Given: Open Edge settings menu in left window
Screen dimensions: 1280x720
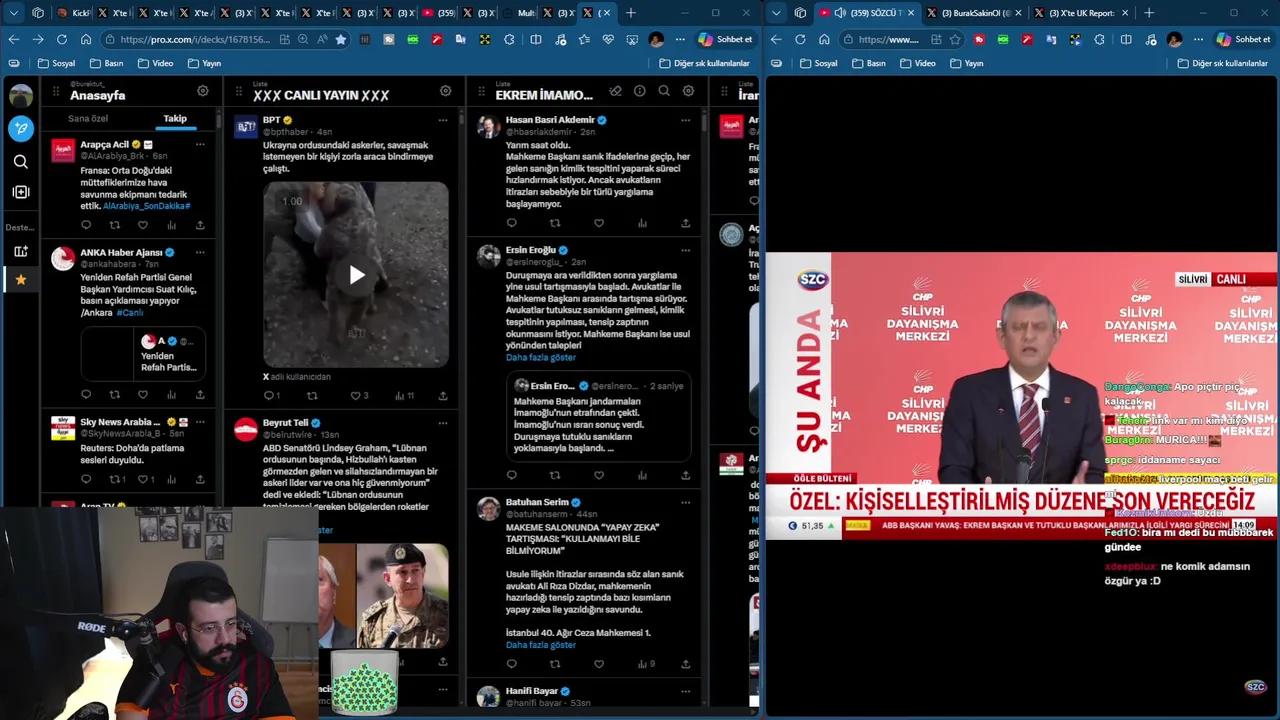Looking at the screenshot, I should 680,39.
